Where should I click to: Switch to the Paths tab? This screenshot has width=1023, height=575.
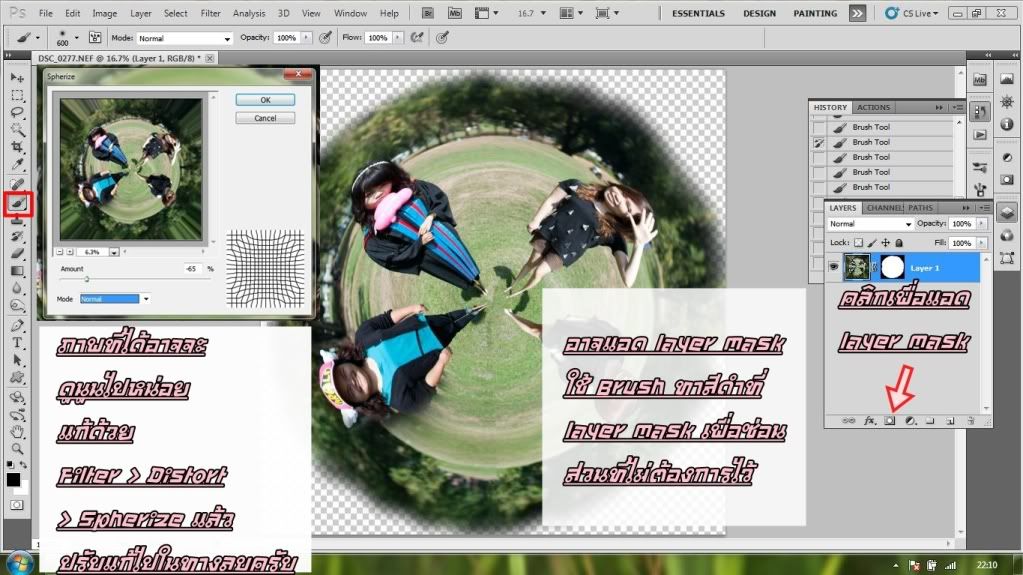tap(920, 208)
